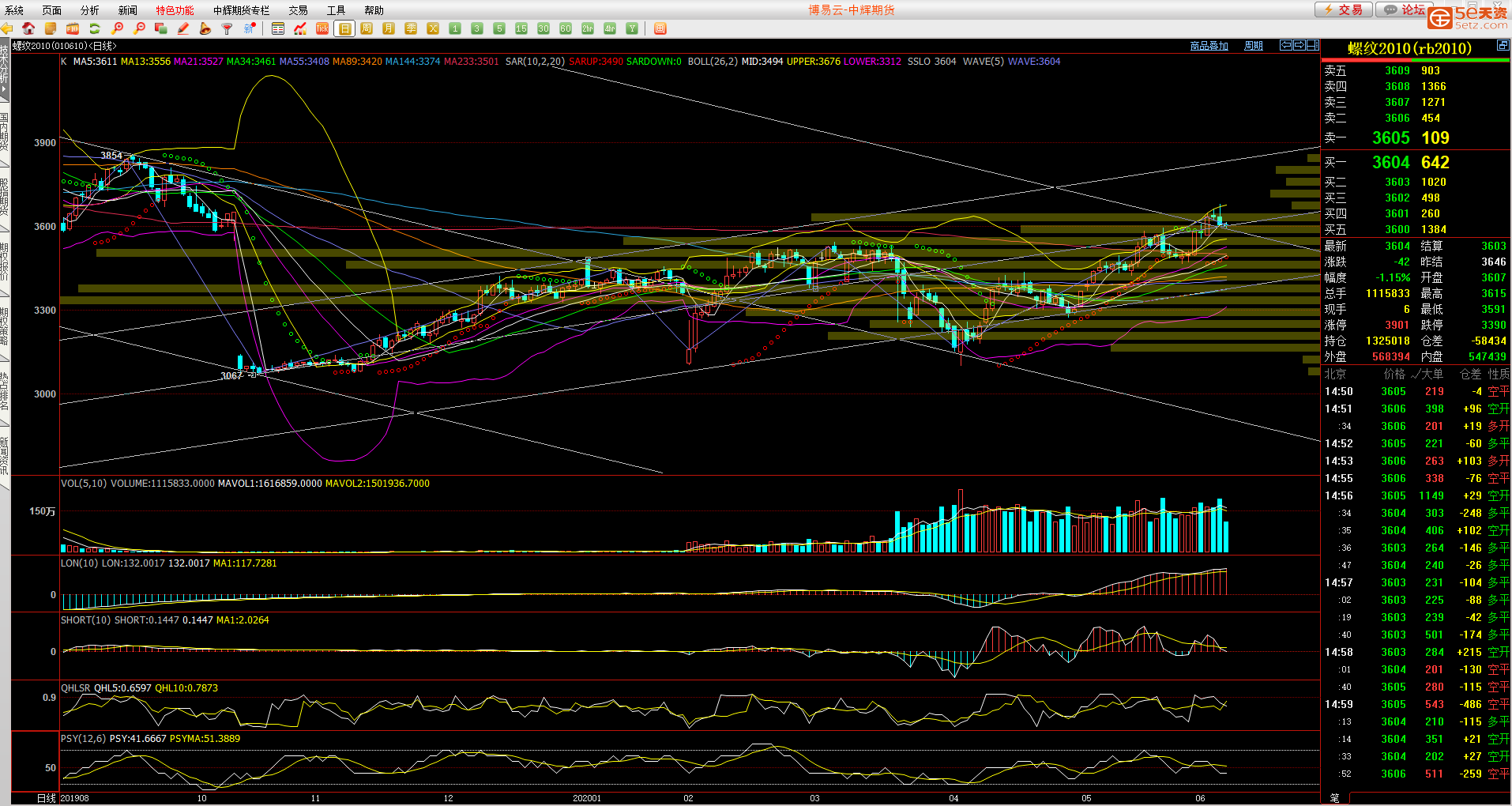The width and height of the screenshot is (1512, 806).
Task: Click the home icon in toolbar
Action: [28, 28]
